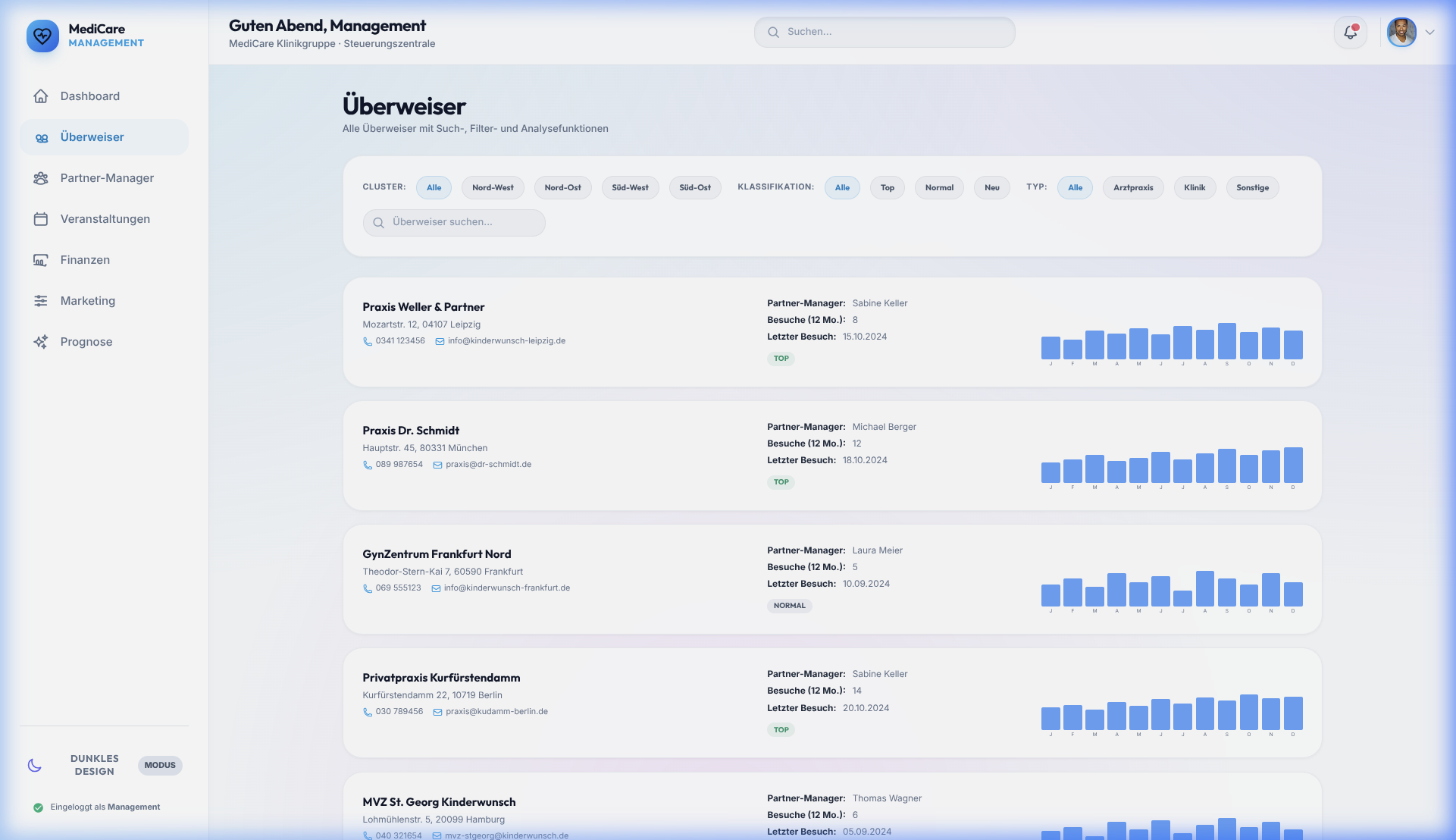The image size is (1456, 840).
Task: Go to Prognose section
Action: [105, 342]
